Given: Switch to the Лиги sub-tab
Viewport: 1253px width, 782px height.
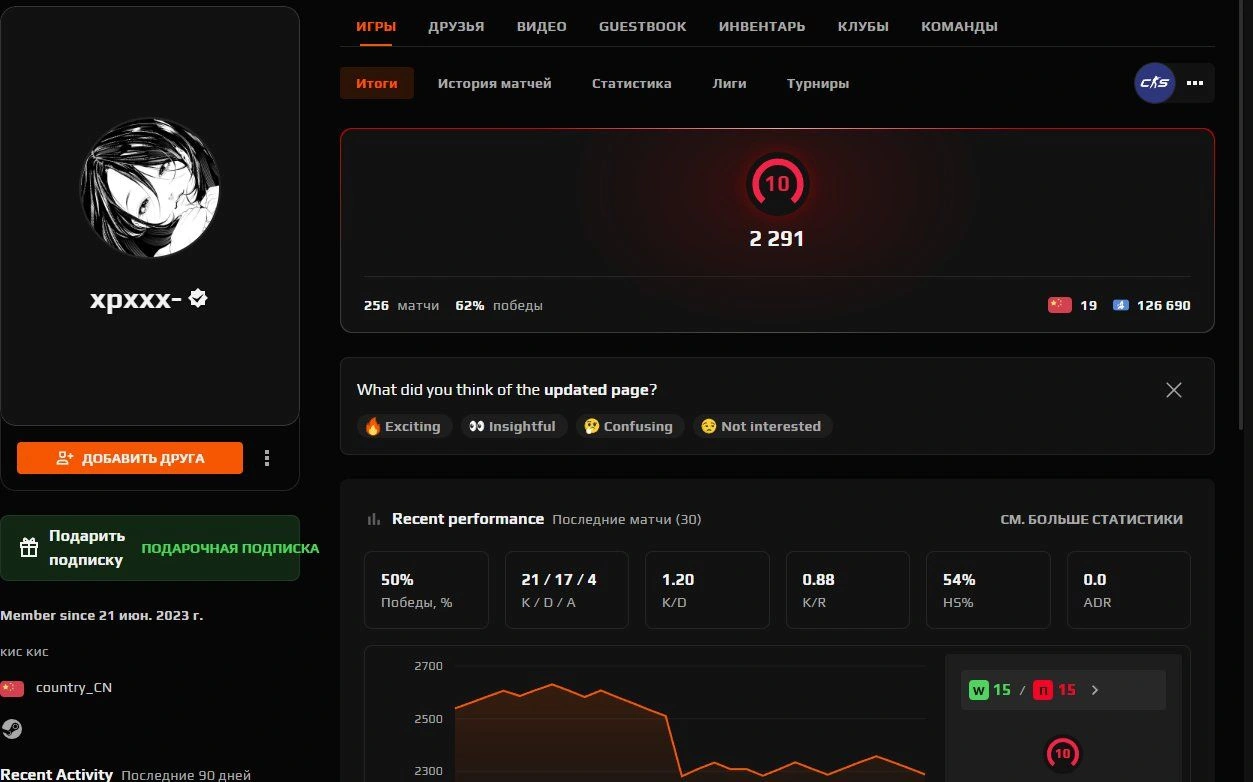Looking at the screenshot, I should tap(729, 84).
